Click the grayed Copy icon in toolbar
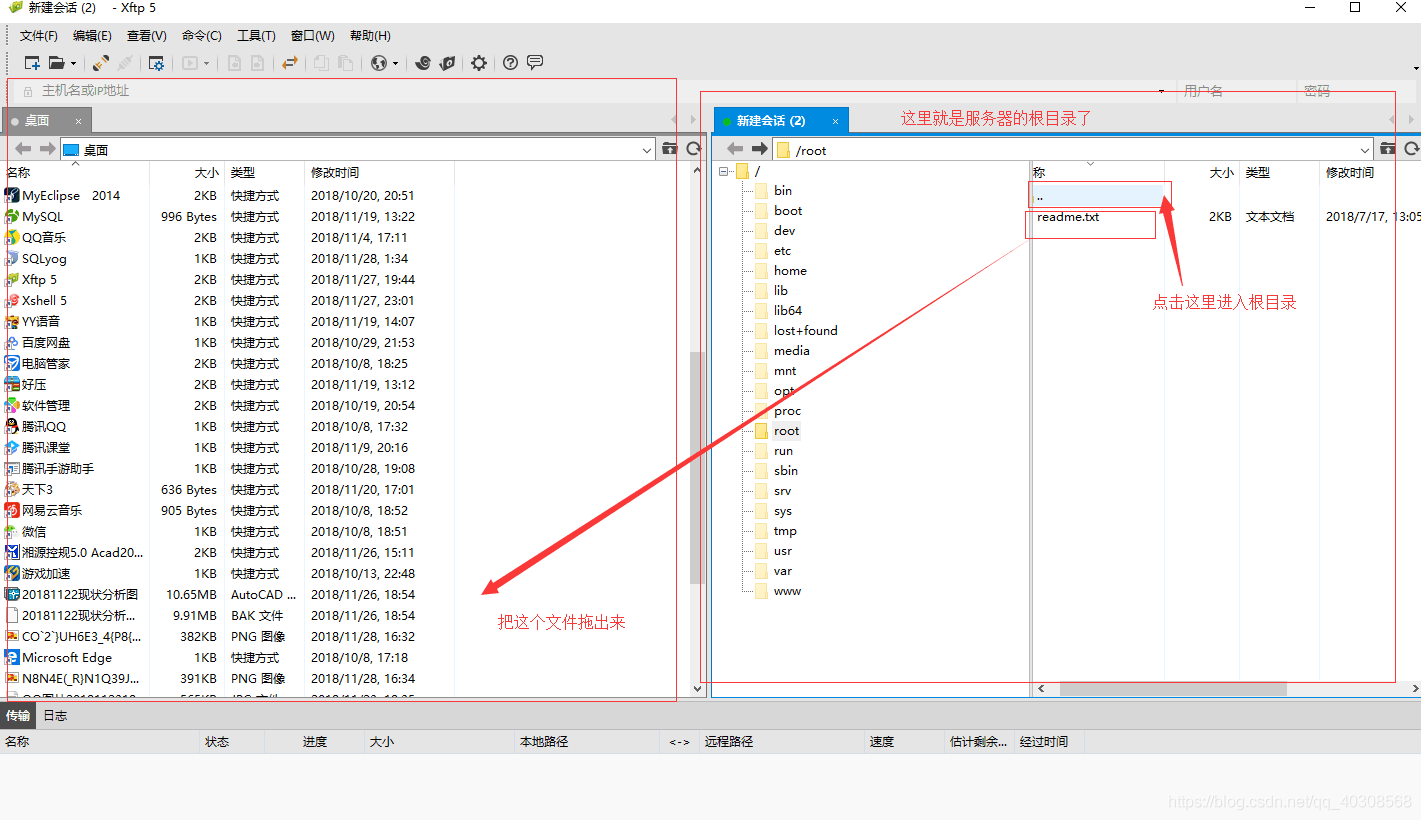The width and height of the screenshot is (1421, 820). pyautogui.click(x=321, y=63)
